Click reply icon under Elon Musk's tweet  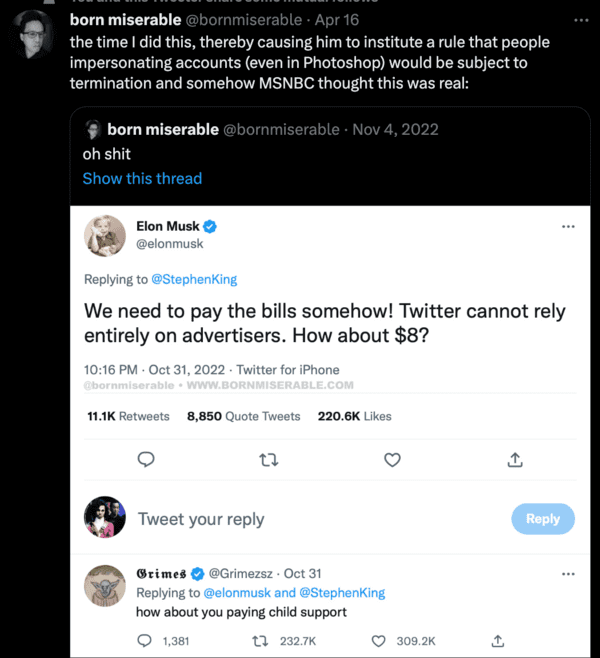[x=146, y=460]
